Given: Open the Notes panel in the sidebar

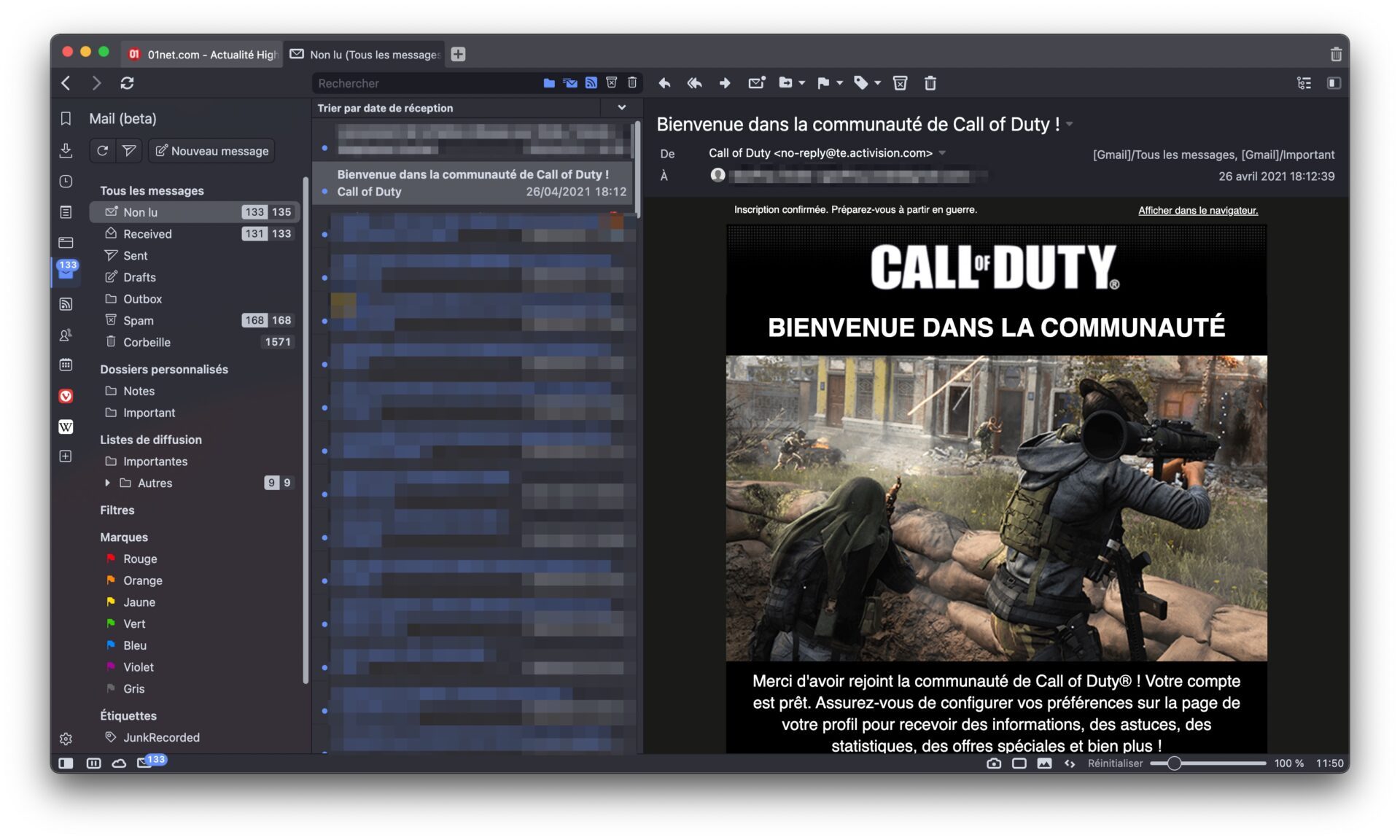Looking at the screenshot, I should 66,212.
